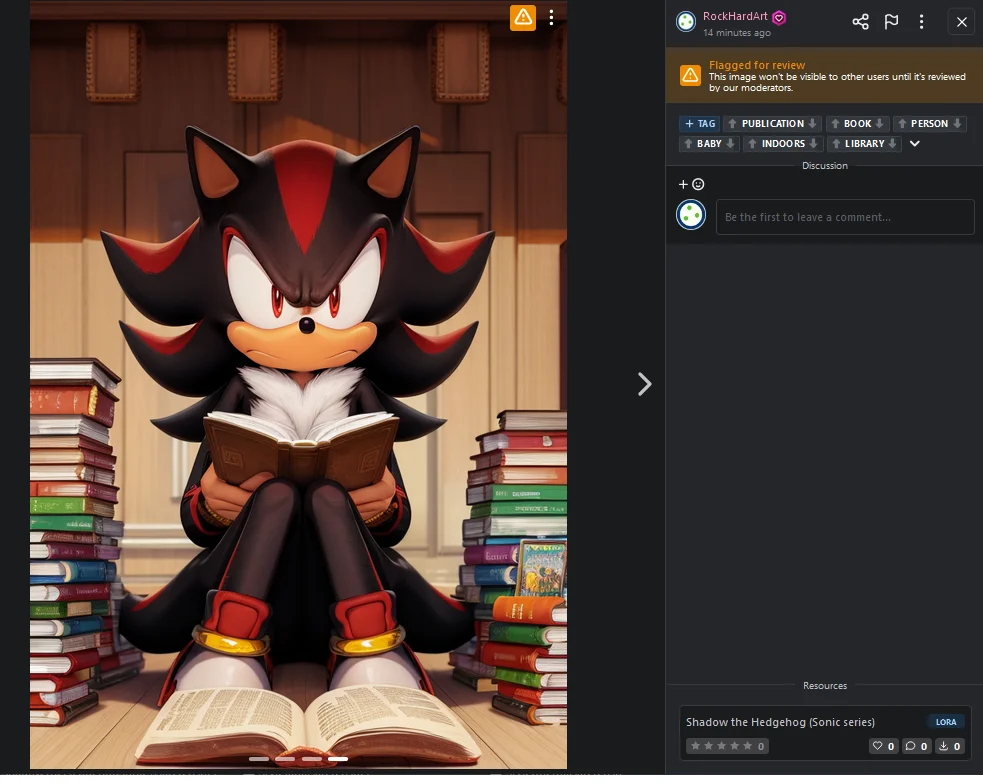Screen dimensions: 983x783
Task: Downvote the BOOK tag
Action: [879, 124]
